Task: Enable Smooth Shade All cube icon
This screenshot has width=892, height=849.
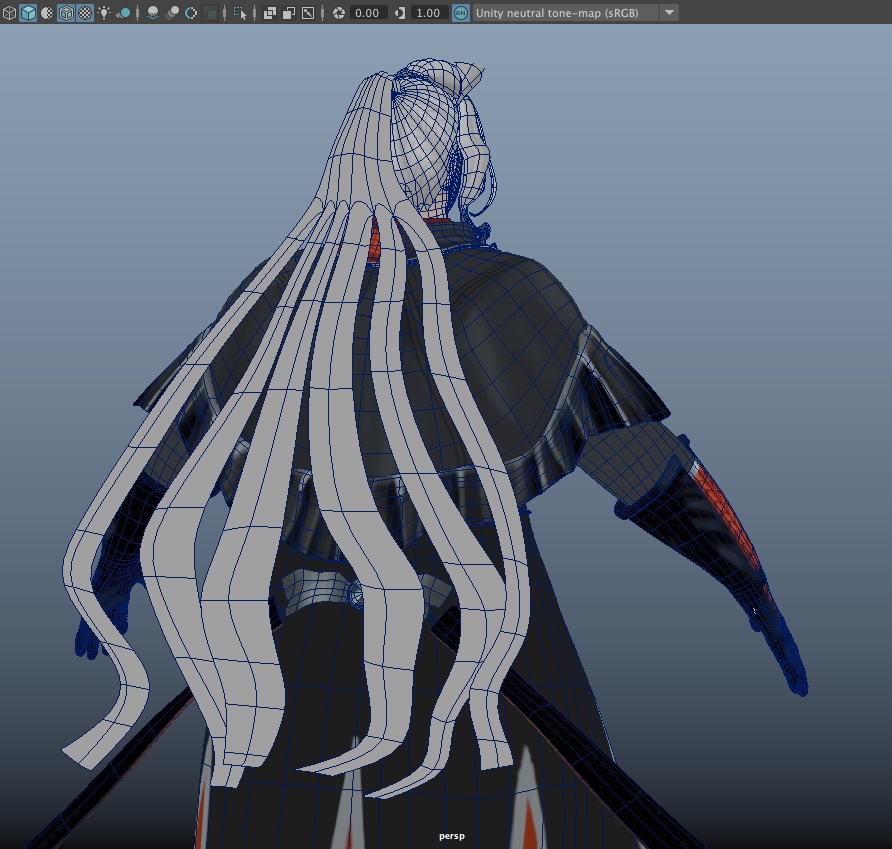Action: click(28, 13)
